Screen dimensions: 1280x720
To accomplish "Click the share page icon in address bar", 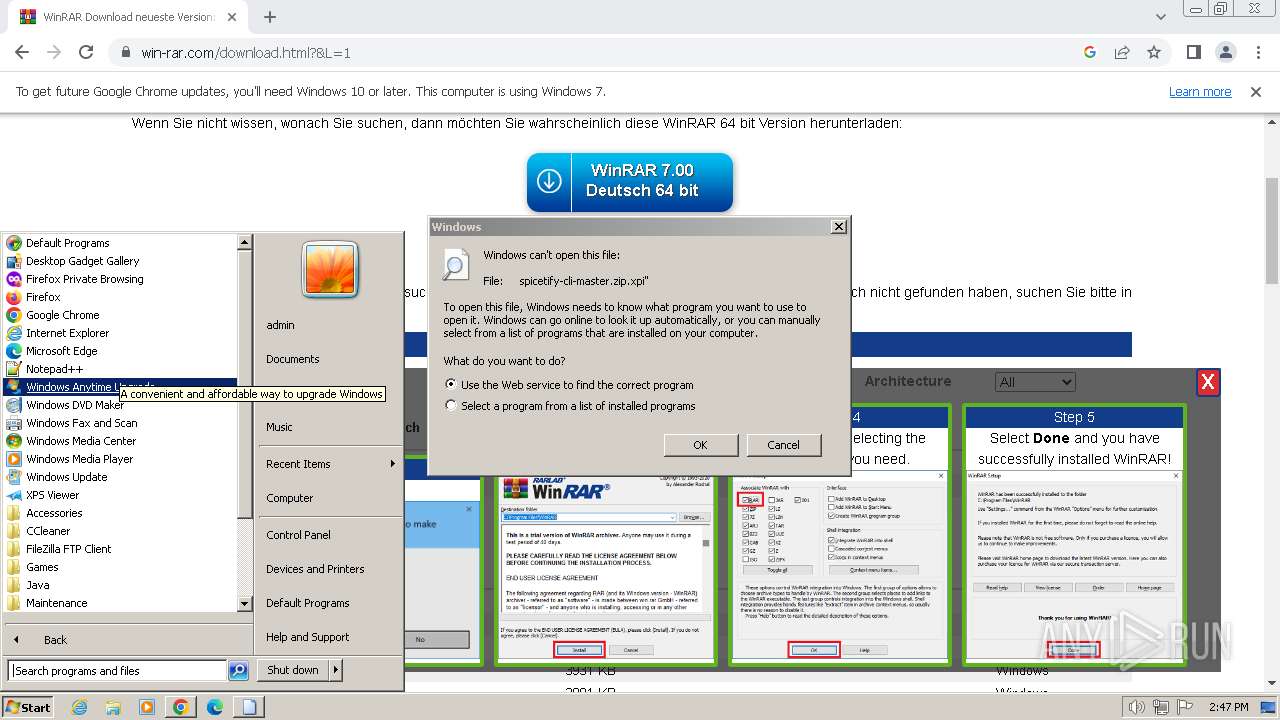I will (x=1122, y=52).
